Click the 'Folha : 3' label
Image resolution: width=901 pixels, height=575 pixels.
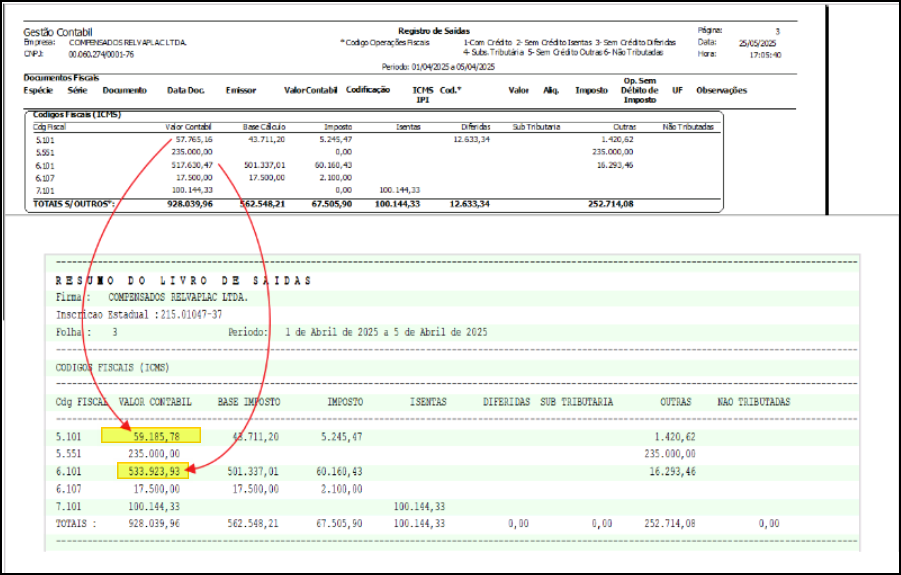pyautogui.click(x=86, y=332)
